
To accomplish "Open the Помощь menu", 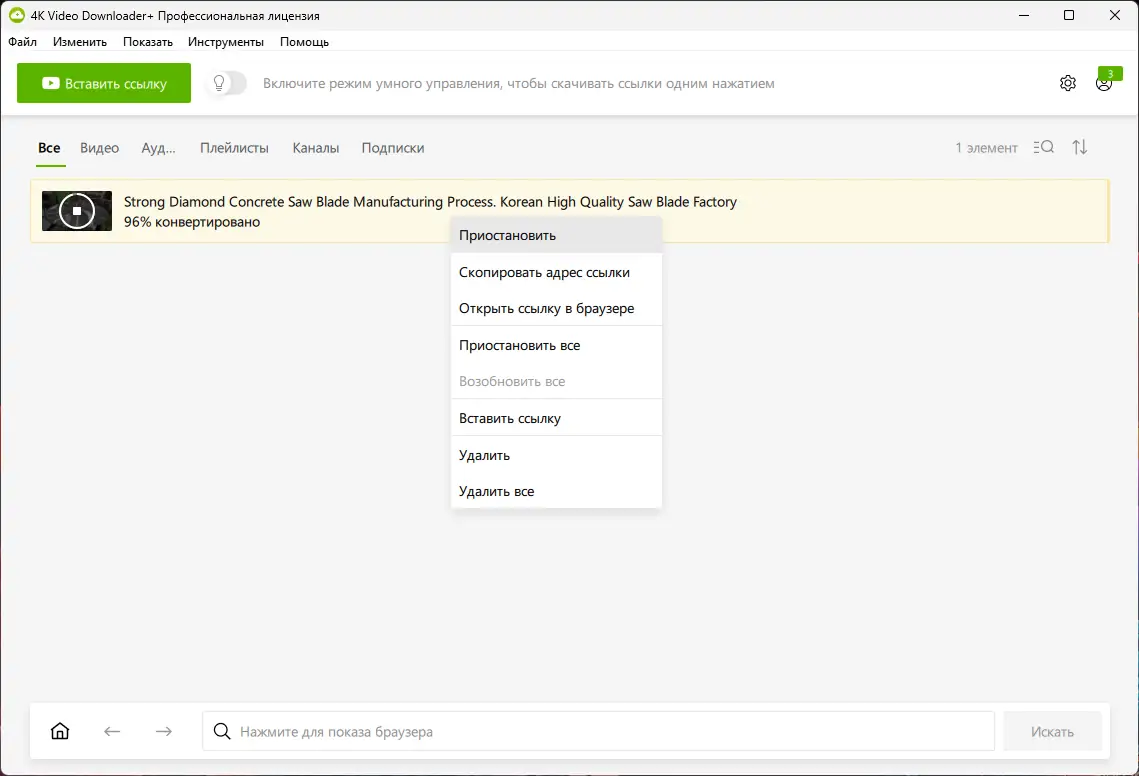I will point(304,41).
